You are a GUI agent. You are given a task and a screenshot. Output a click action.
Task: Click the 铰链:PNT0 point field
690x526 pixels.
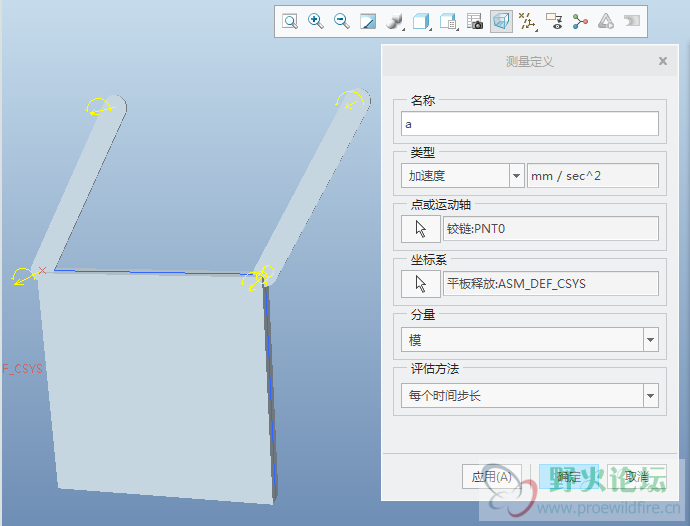tap(551, 228)
